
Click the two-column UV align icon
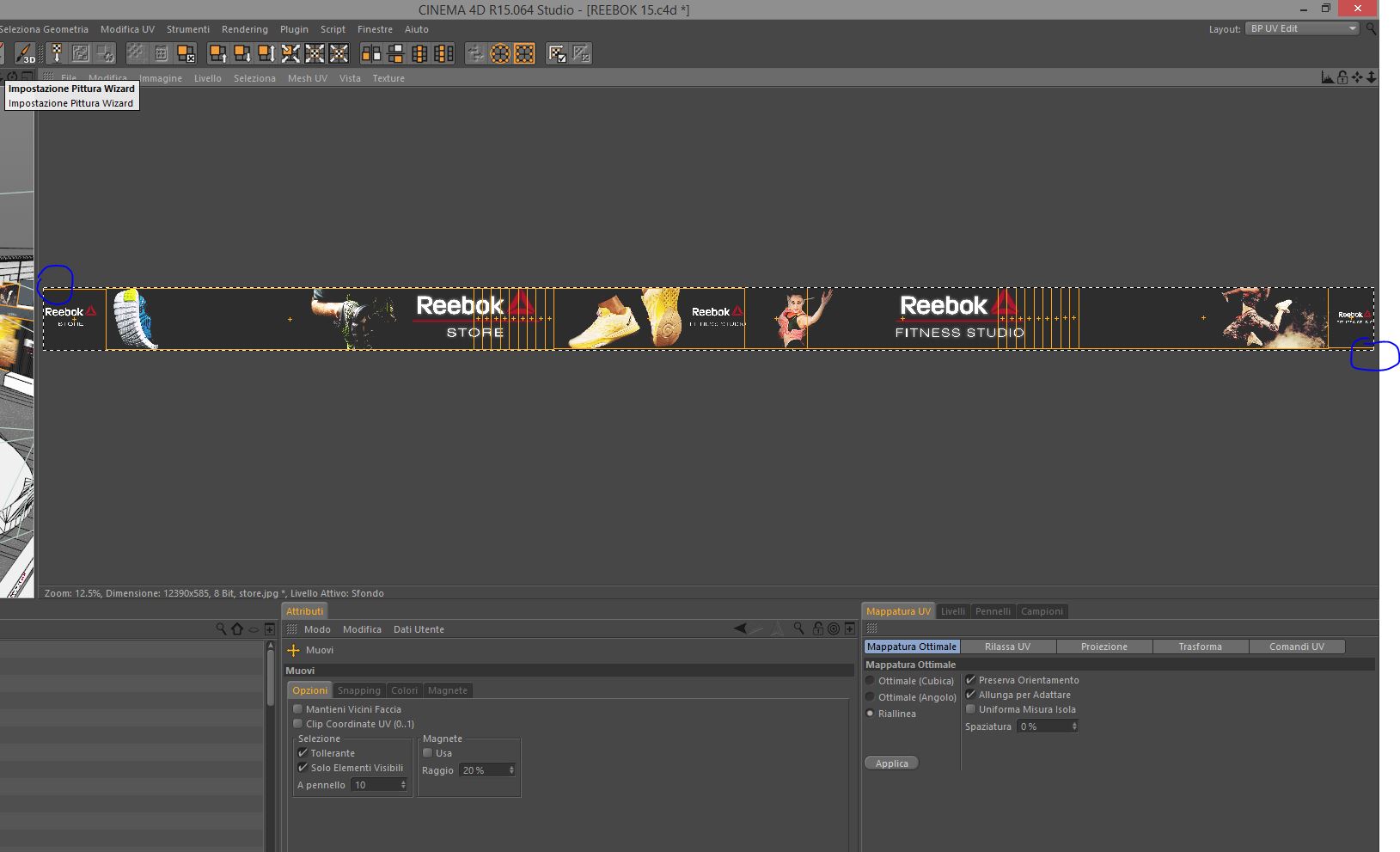(x=371, y=54)
